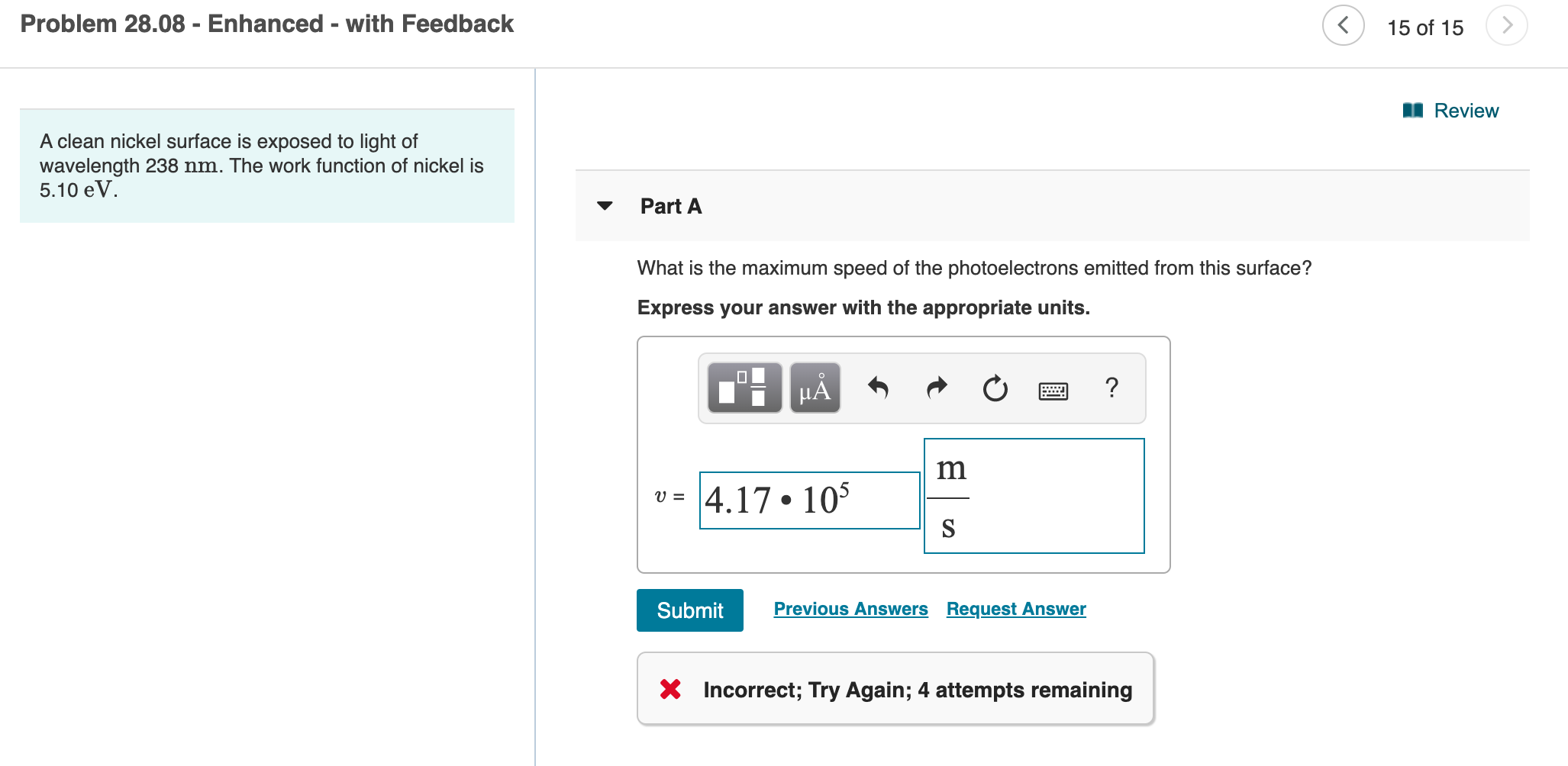Redo the answer edit

936,388
